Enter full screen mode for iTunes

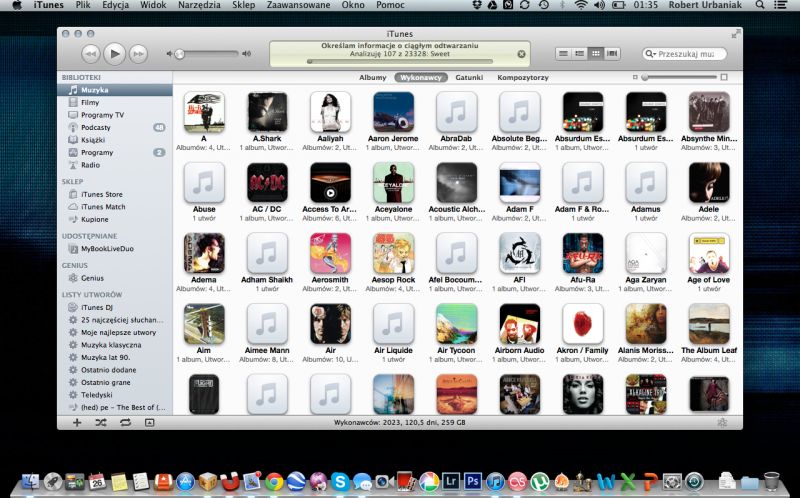tap(736, 34)
